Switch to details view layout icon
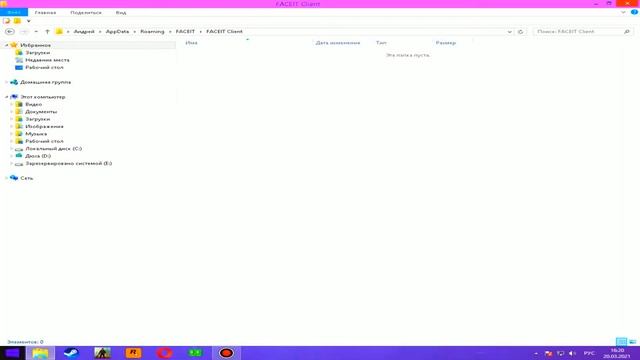This screenshot has height=360, width=640. pos(621,342)
